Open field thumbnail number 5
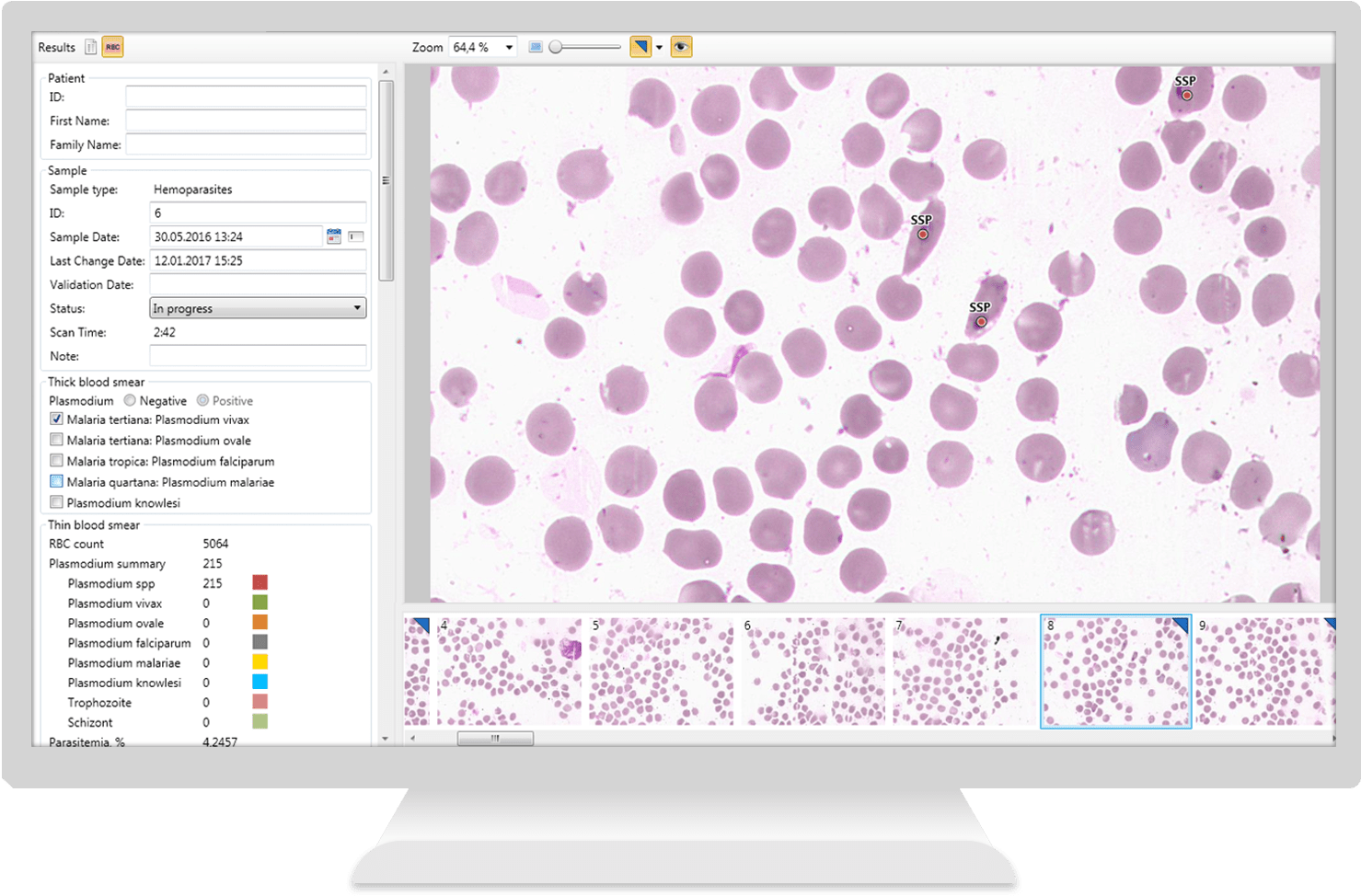This screenshot has width=1361, height=896. (661, 672)
